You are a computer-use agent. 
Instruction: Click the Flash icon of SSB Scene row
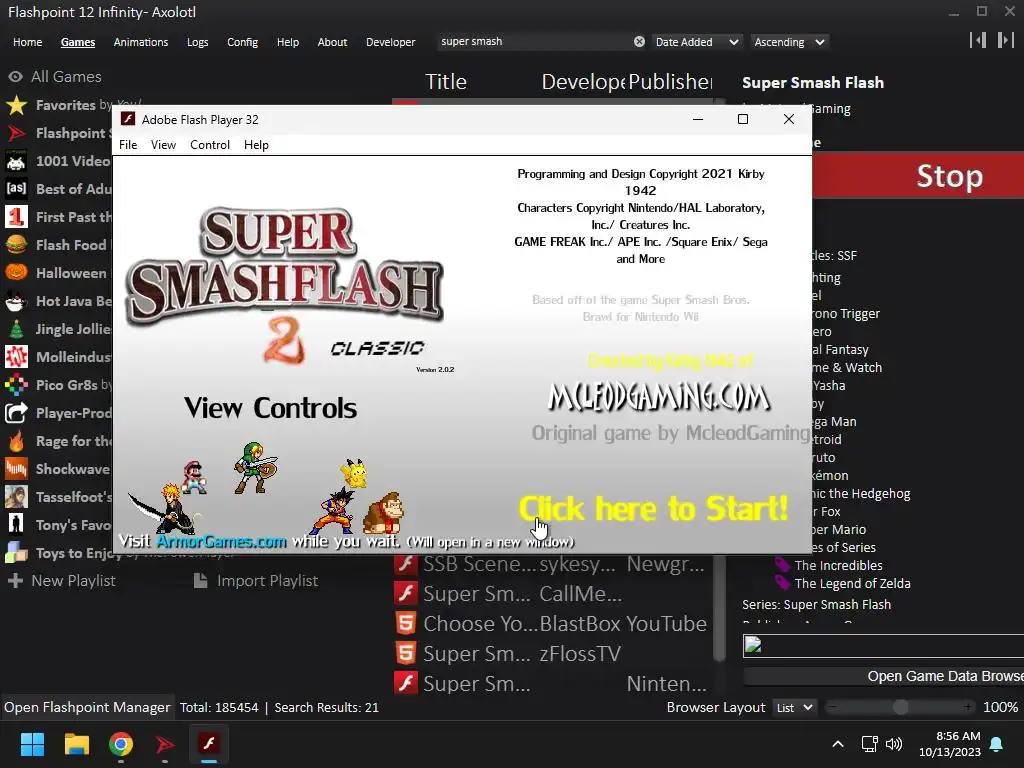[x=406, y=564]
